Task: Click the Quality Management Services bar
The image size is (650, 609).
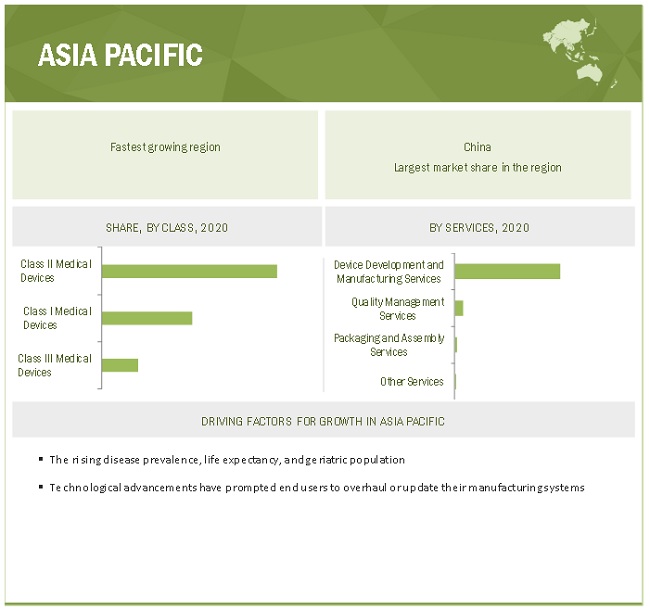Action: [x=459, y=308]
